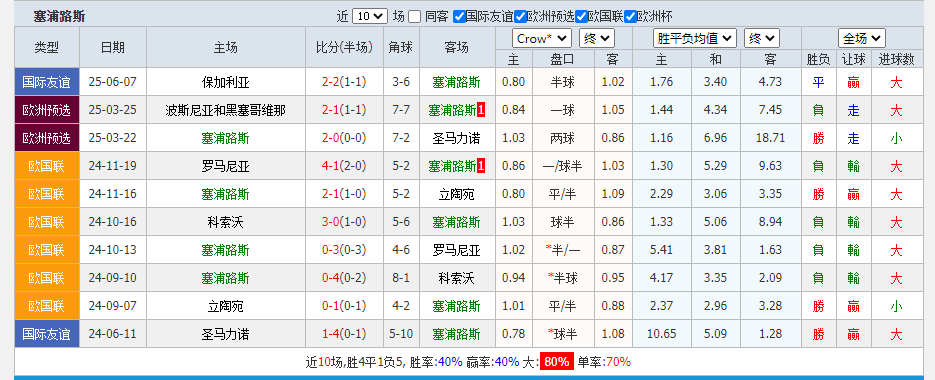This screenshot has width=935, height=380.
Task: Click home team 科索沃 on 24-10-16
Action: [x=225, y=223]
